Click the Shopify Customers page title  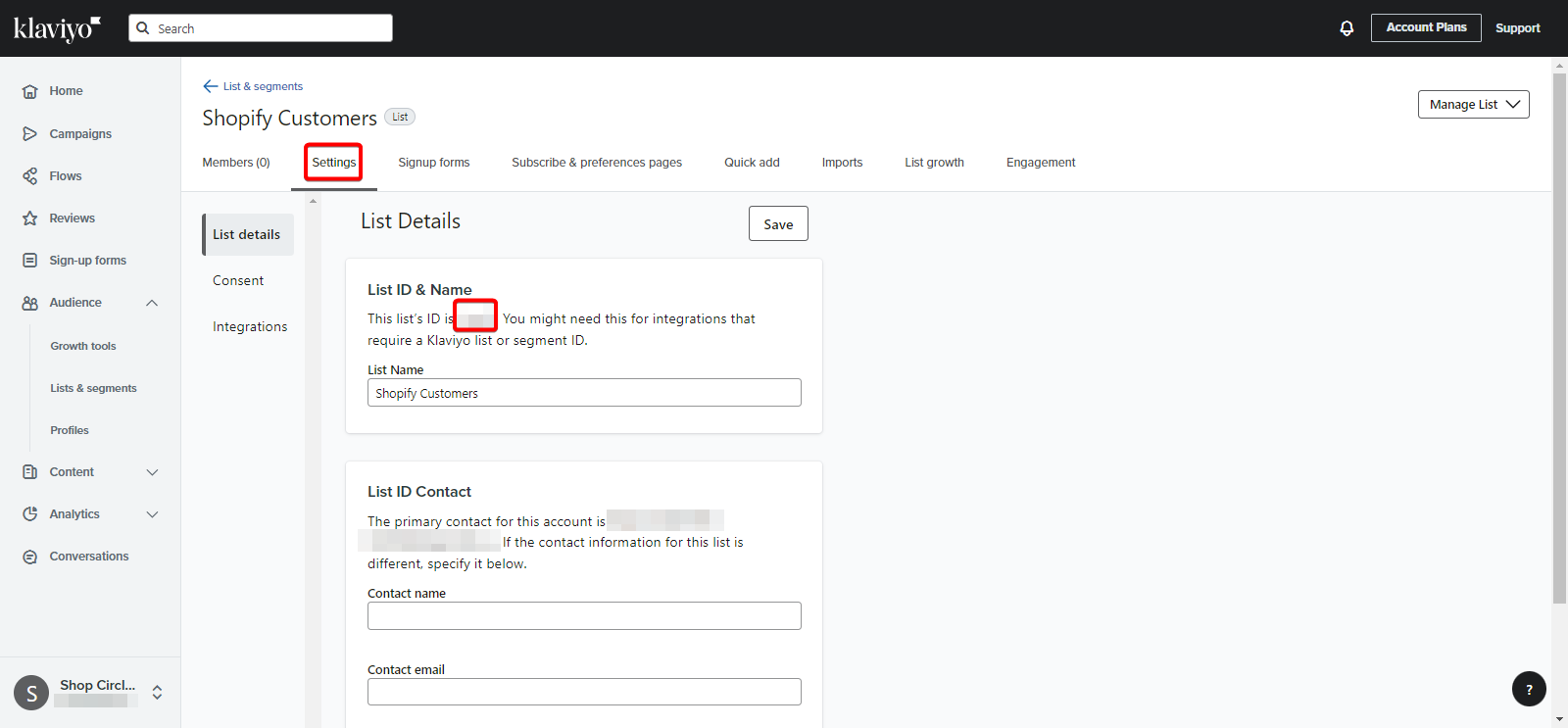[289, 119]
